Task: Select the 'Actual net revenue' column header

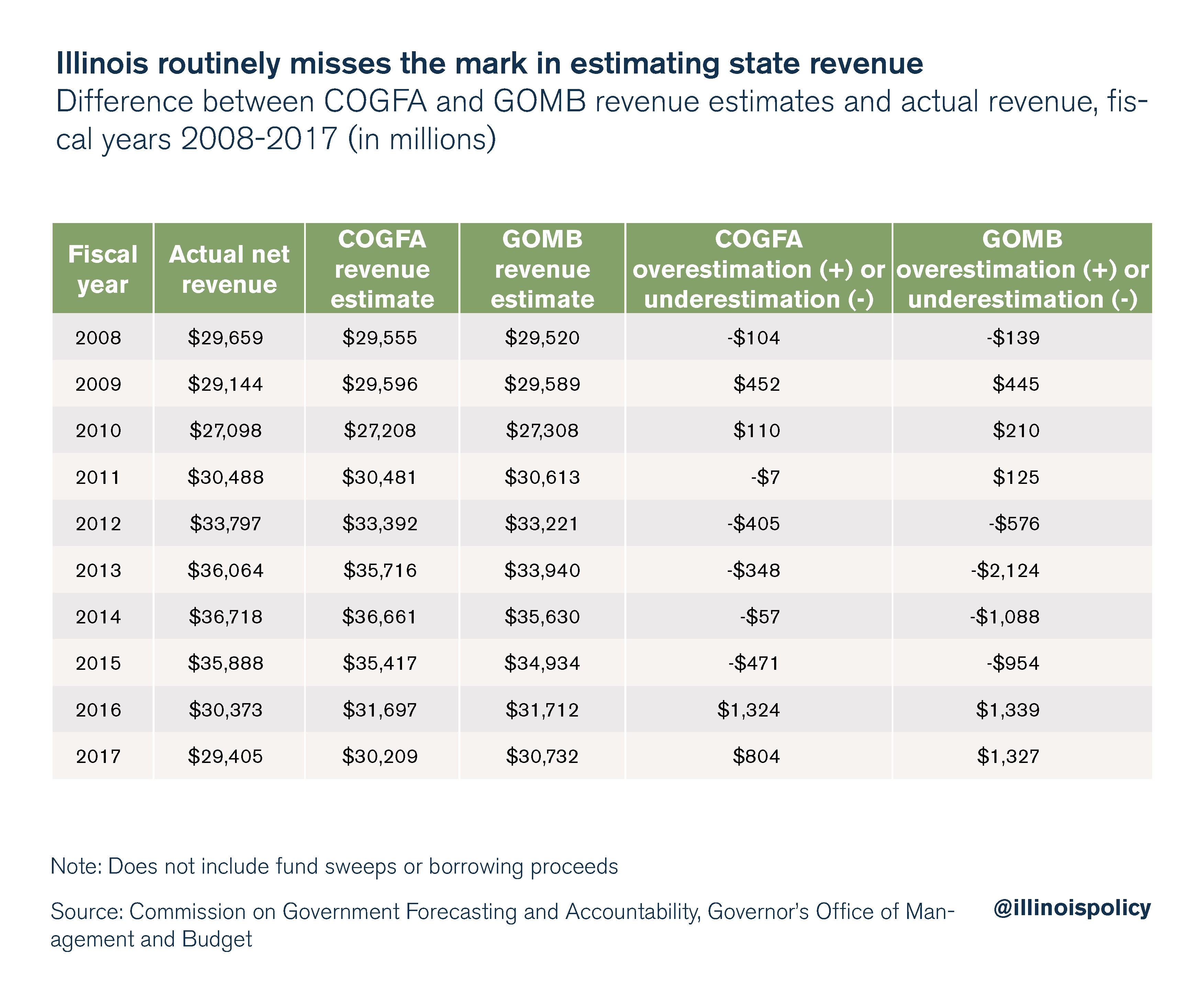Action: click(229, 268)
